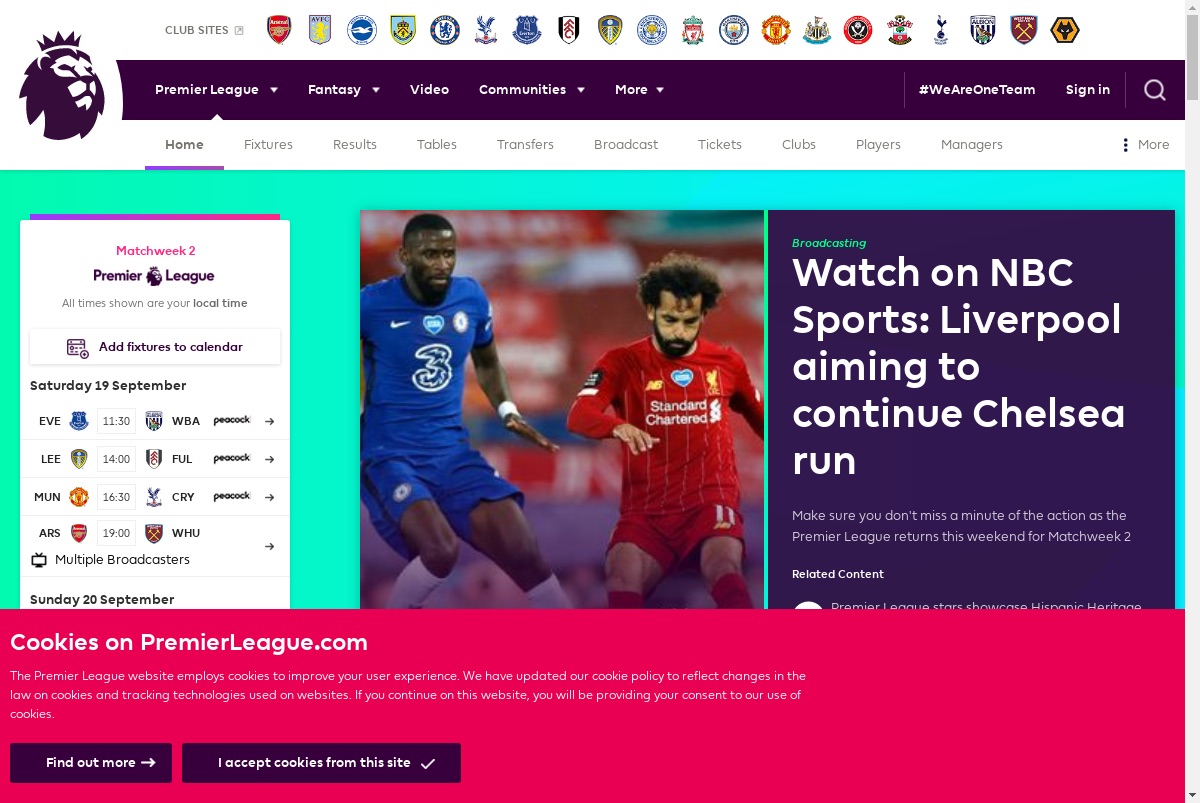Click the CLUB SITES external link

pos(204,30)
